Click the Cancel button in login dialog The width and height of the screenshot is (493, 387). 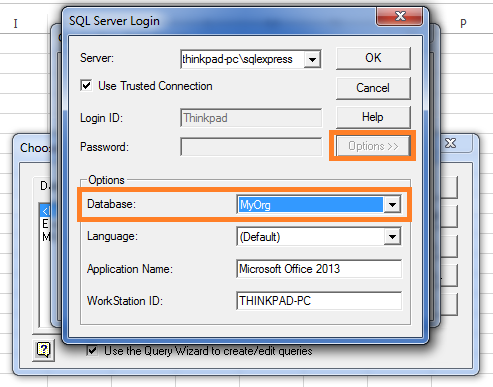click(373, 88)
